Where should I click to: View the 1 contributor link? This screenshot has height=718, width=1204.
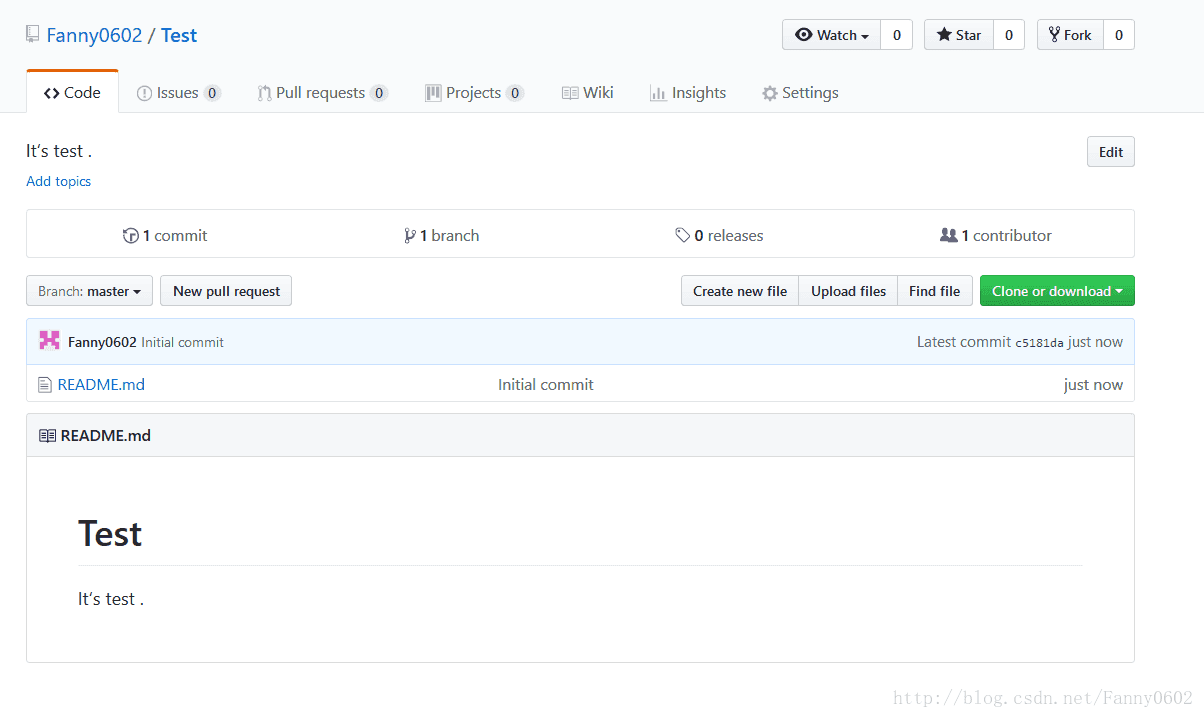click(x=996, y=236)
